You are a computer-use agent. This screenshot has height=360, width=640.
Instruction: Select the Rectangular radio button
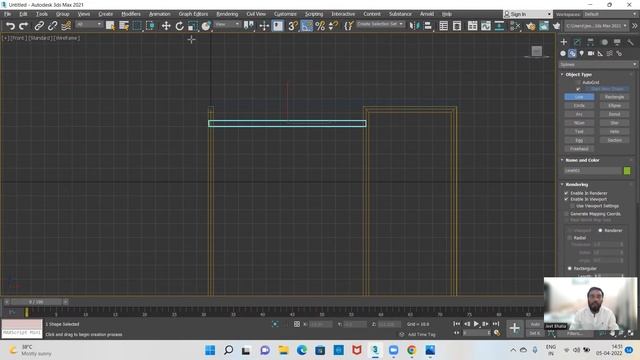(x=570, y=268)
